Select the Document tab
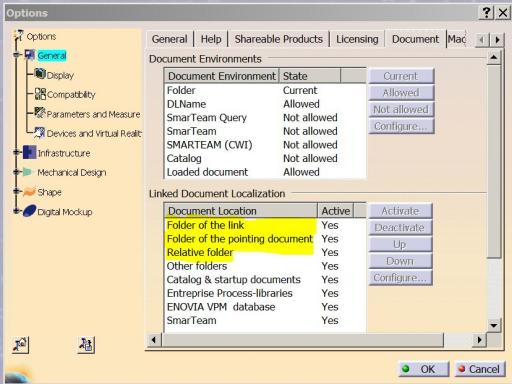Screen dimensions: 512x384 (x=415, y=39)
